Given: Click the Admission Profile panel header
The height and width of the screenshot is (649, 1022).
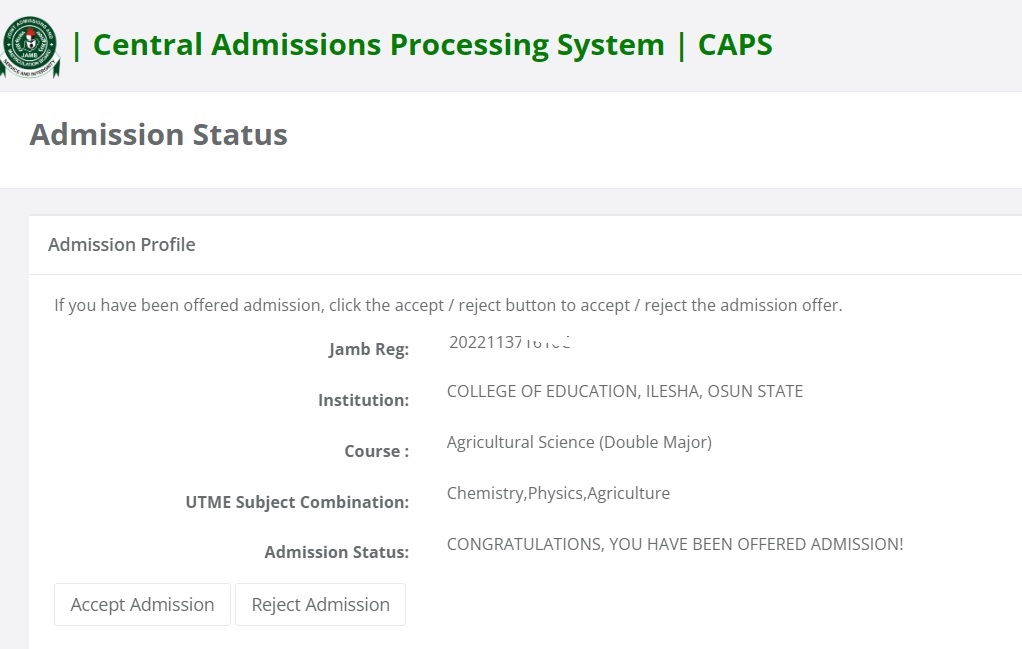Looking at the screenshot, I should 122,245.
